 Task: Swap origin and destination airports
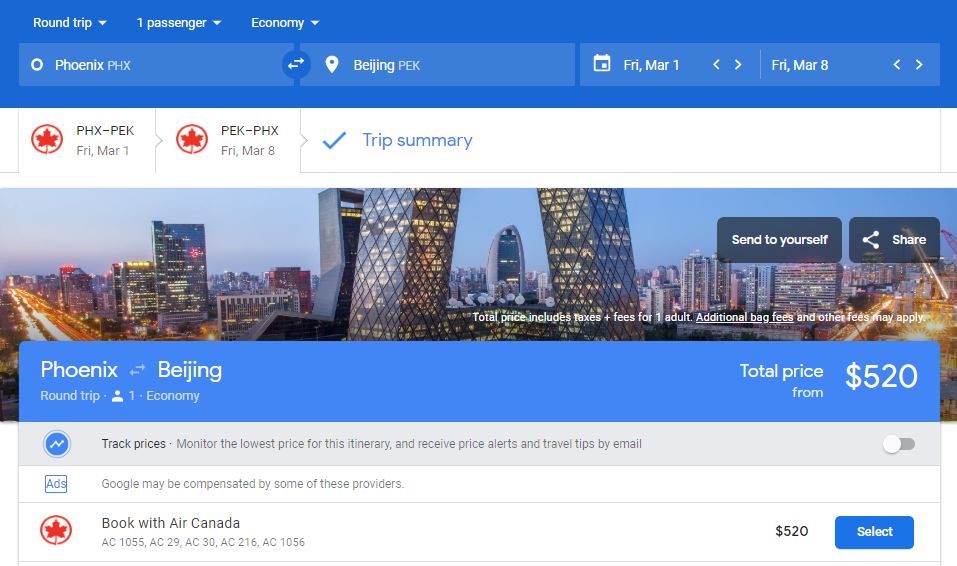296,64
